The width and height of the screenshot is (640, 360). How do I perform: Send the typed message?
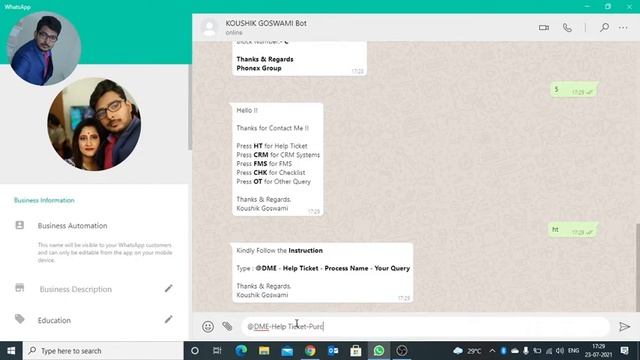624,327
